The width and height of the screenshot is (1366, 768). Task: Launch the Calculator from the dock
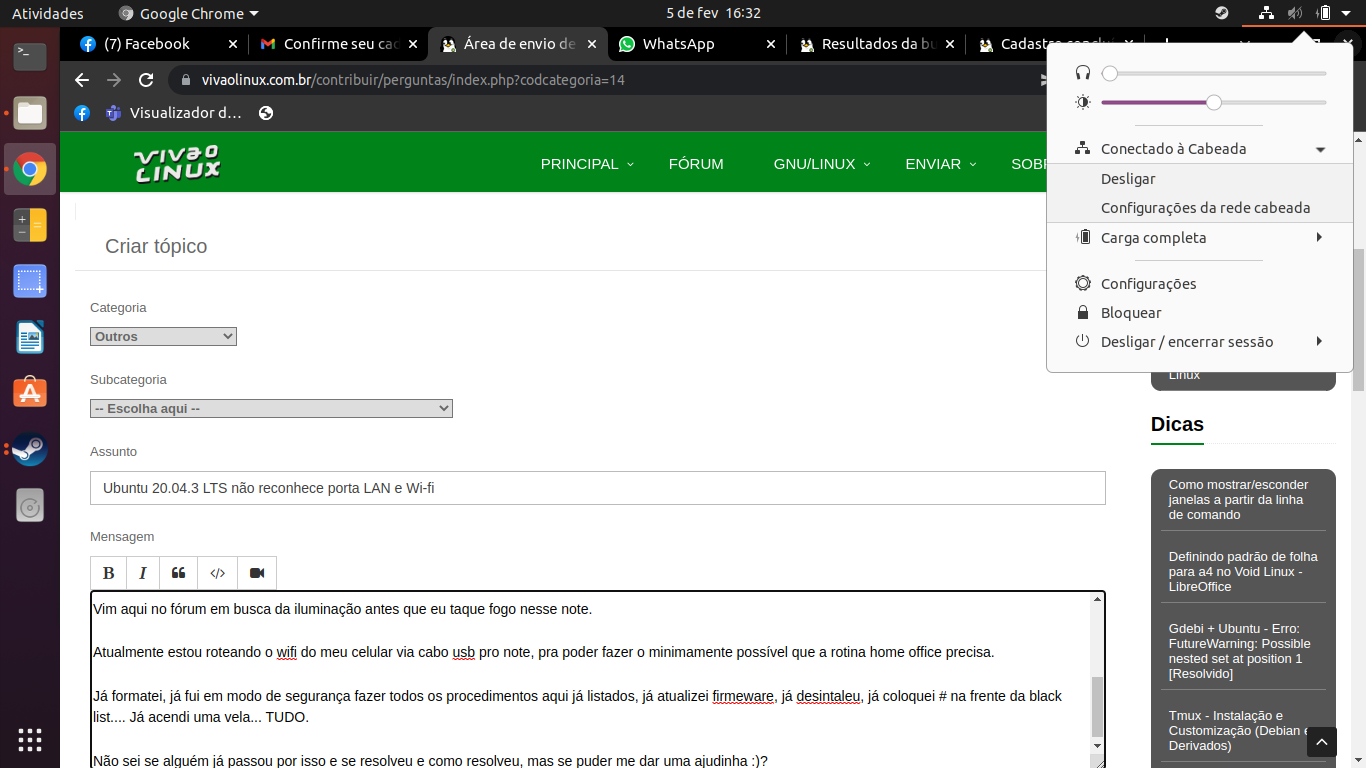tap(30, 225)
